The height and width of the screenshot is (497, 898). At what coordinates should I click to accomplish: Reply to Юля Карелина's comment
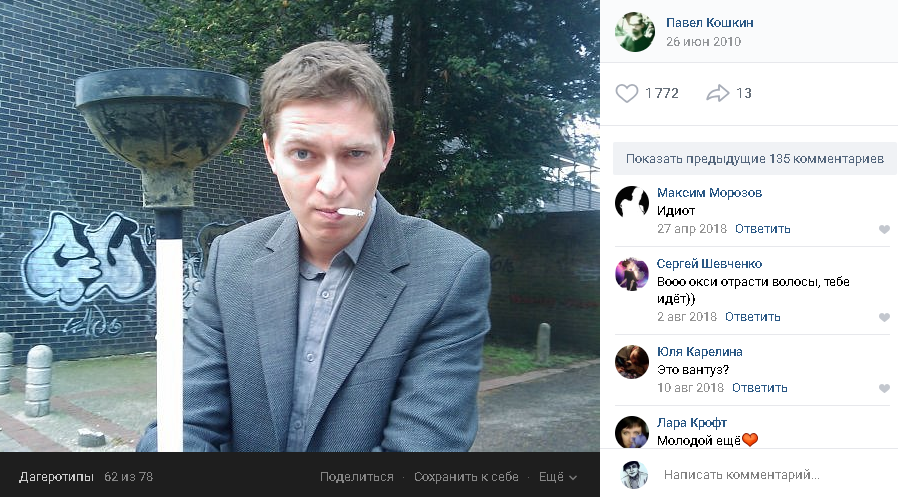759,388
